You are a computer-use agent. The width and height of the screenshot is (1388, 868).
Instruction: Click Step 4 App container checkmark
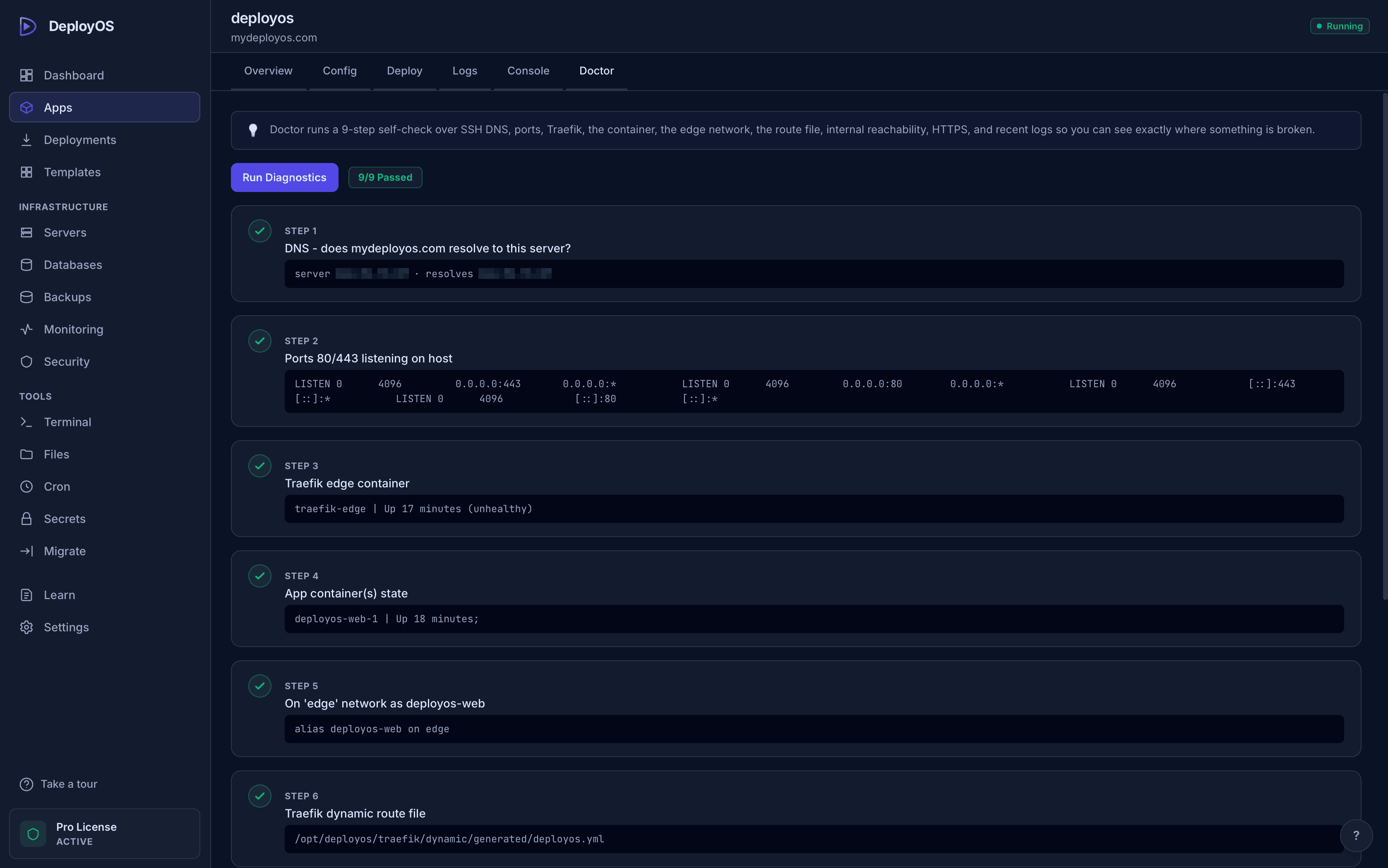[x=259, y=576]
